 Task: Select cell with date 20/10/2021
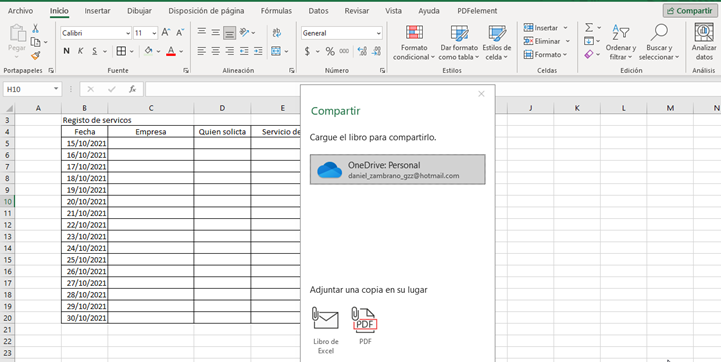point(85,201)
